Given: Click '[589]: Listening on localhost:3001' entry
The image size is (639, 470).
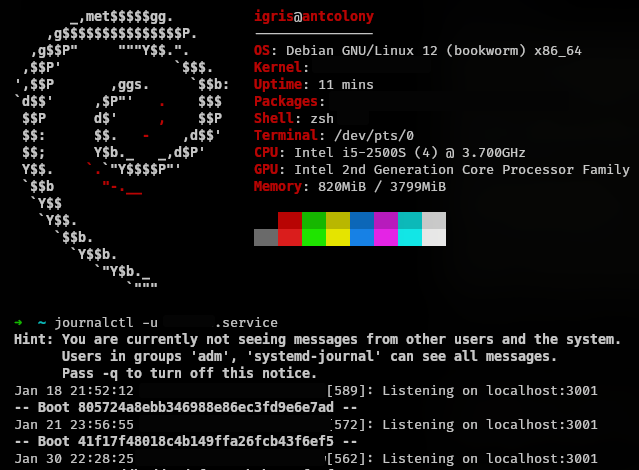Looking at the screenshot, I should coord(462,391).
